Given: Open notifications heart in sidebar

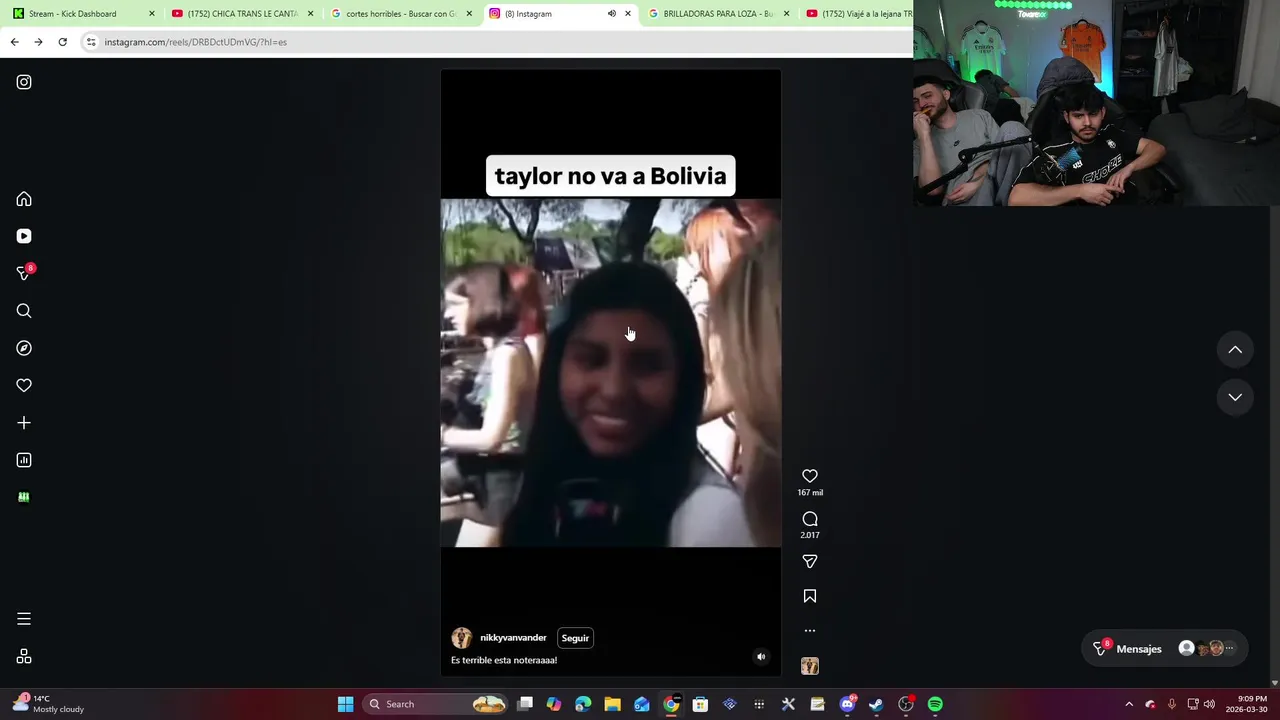Looking at the screenshot, I should click(24, 385).
